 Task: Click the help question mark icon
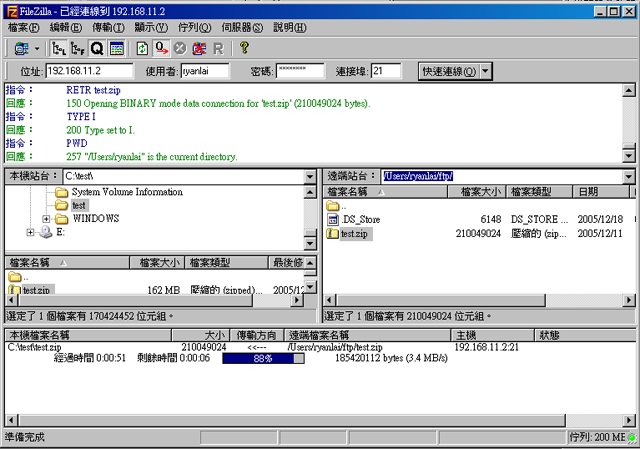pyautogui.click(x=244, y=48)
